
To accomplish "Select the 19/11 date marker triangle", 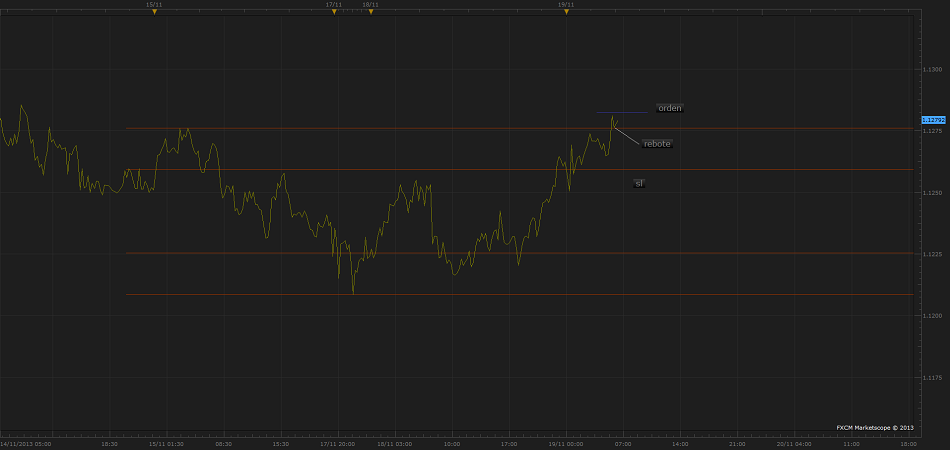I will pyautogui.click(x=566, y=12).
